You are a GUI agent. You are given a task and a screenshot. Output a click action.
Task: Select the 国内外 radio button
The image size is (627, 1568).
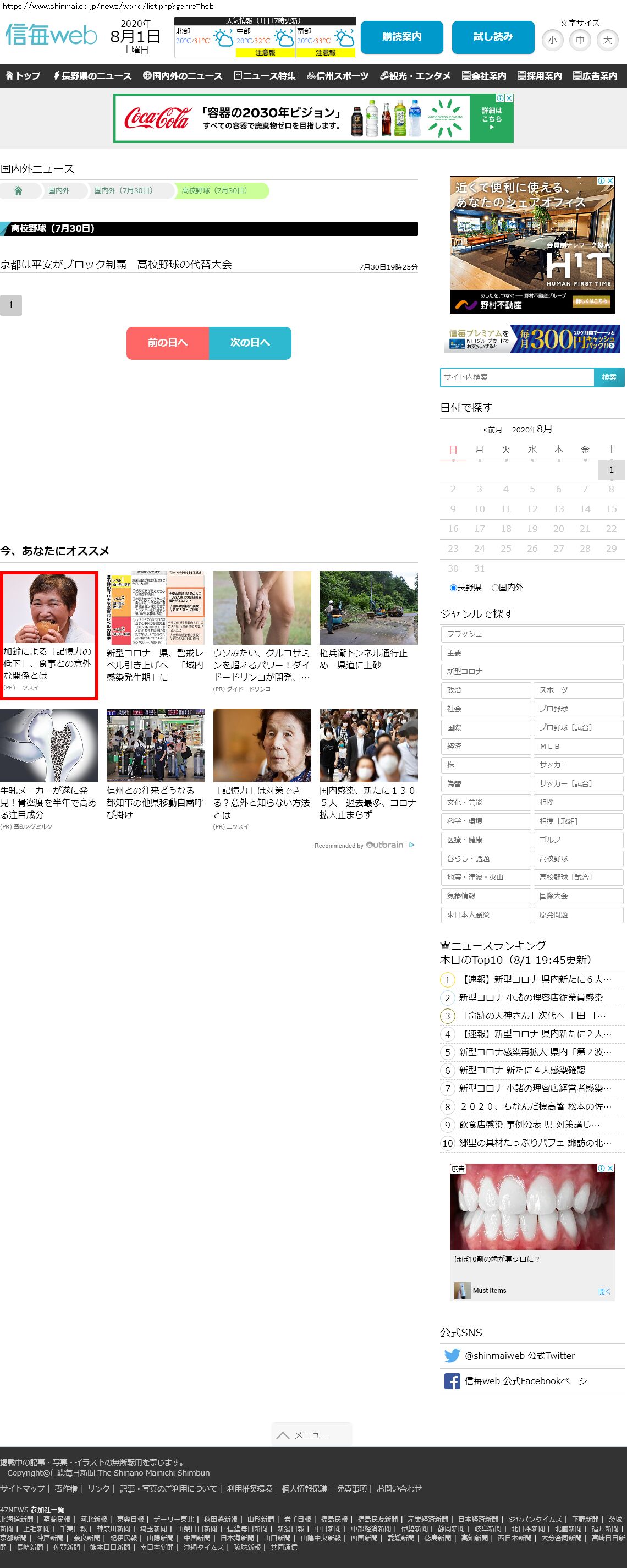(495, 588)
